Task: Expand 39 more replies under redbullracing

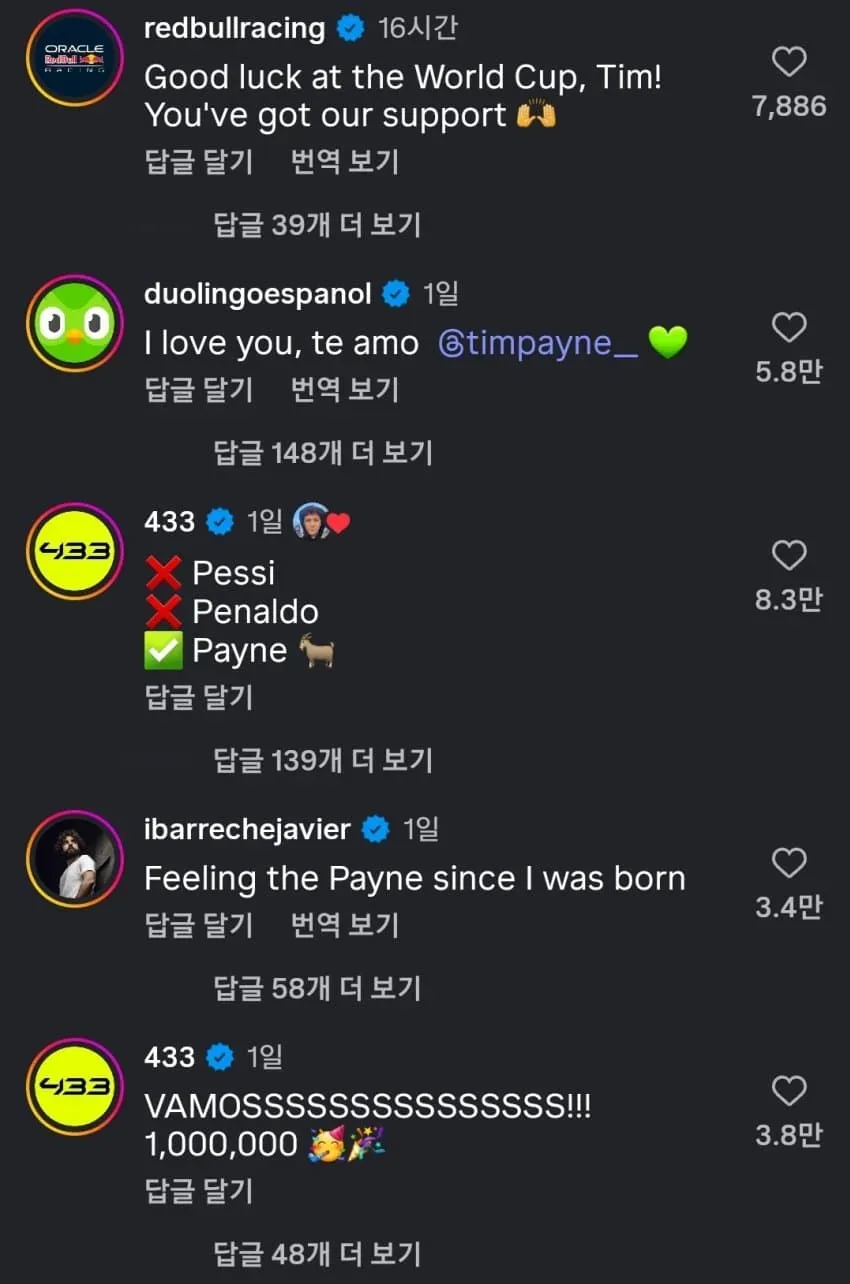Action: point(317,225)
